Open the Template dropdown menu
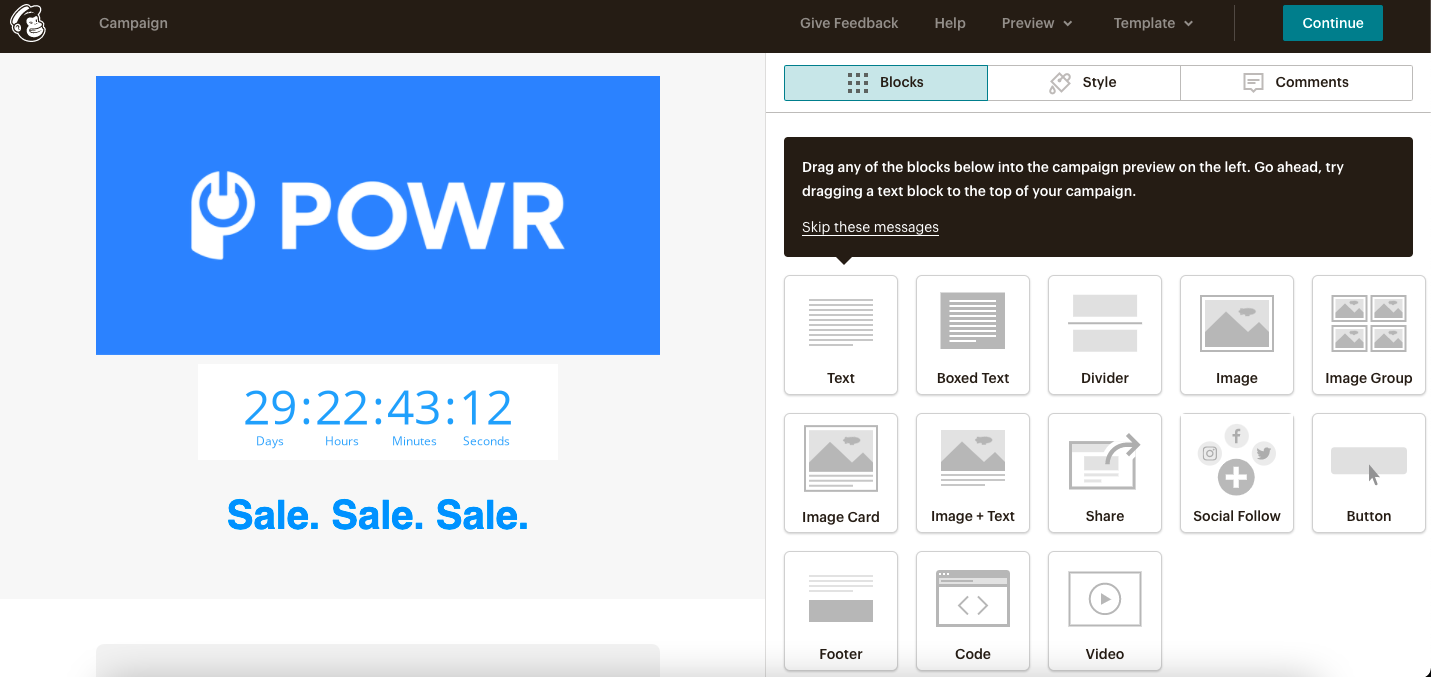This screenshot has height=677, width=1431. coord(1153,23)
